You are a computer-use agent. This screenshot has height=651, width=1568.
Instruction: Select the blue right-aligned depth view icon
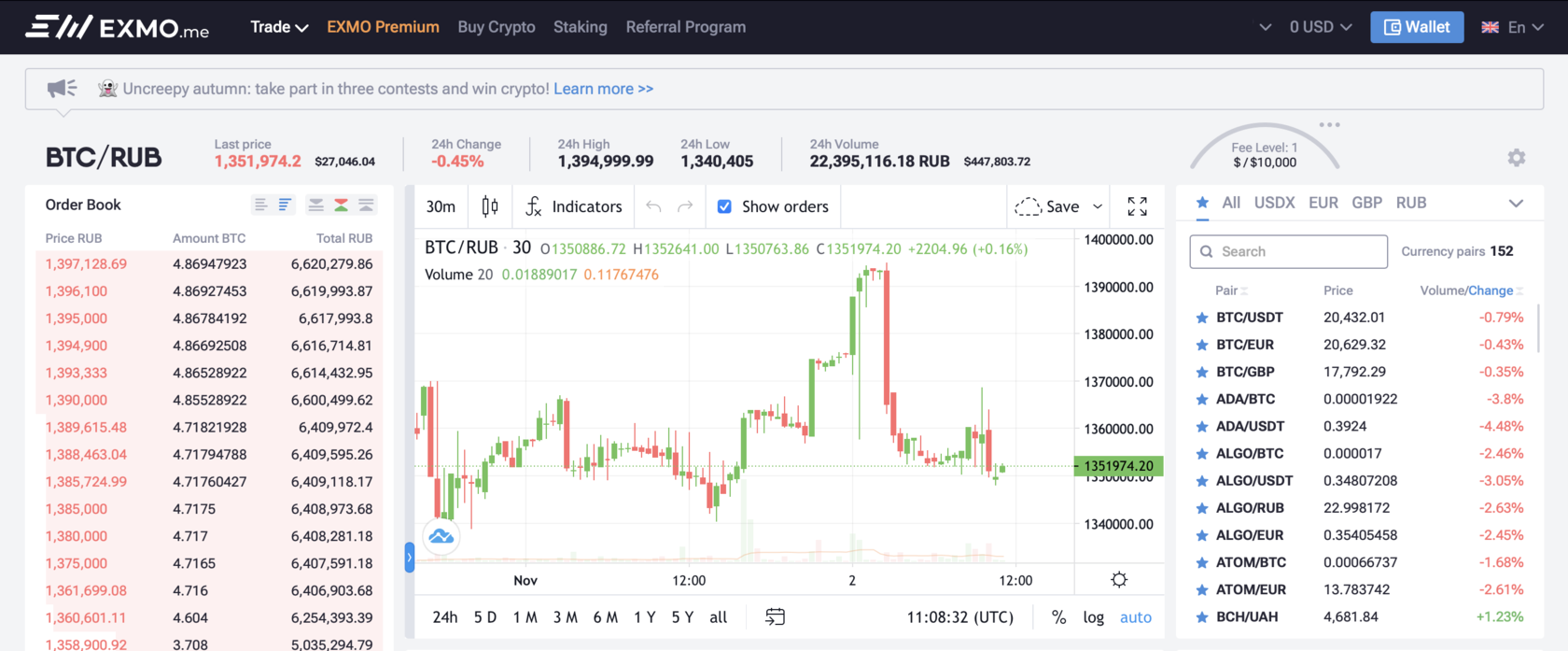click(285, 205)
